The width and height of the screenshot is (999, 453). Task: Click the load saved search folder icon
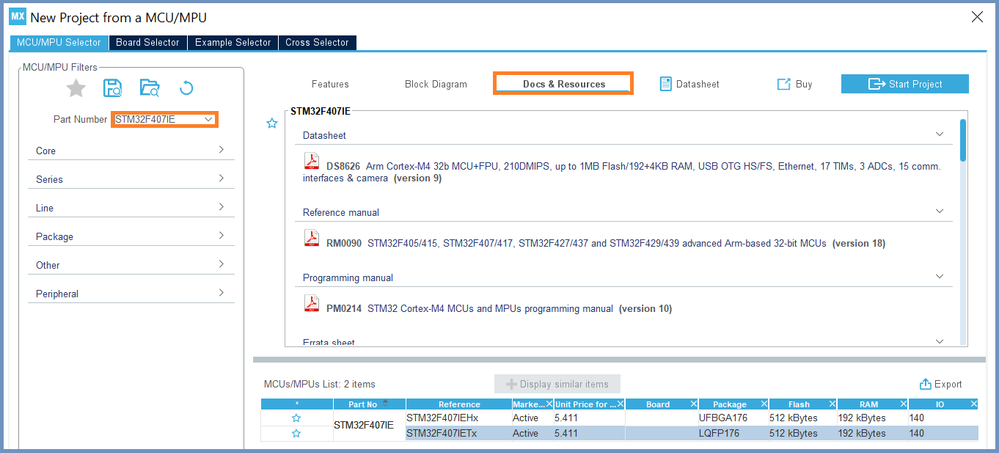coord(150,88)
